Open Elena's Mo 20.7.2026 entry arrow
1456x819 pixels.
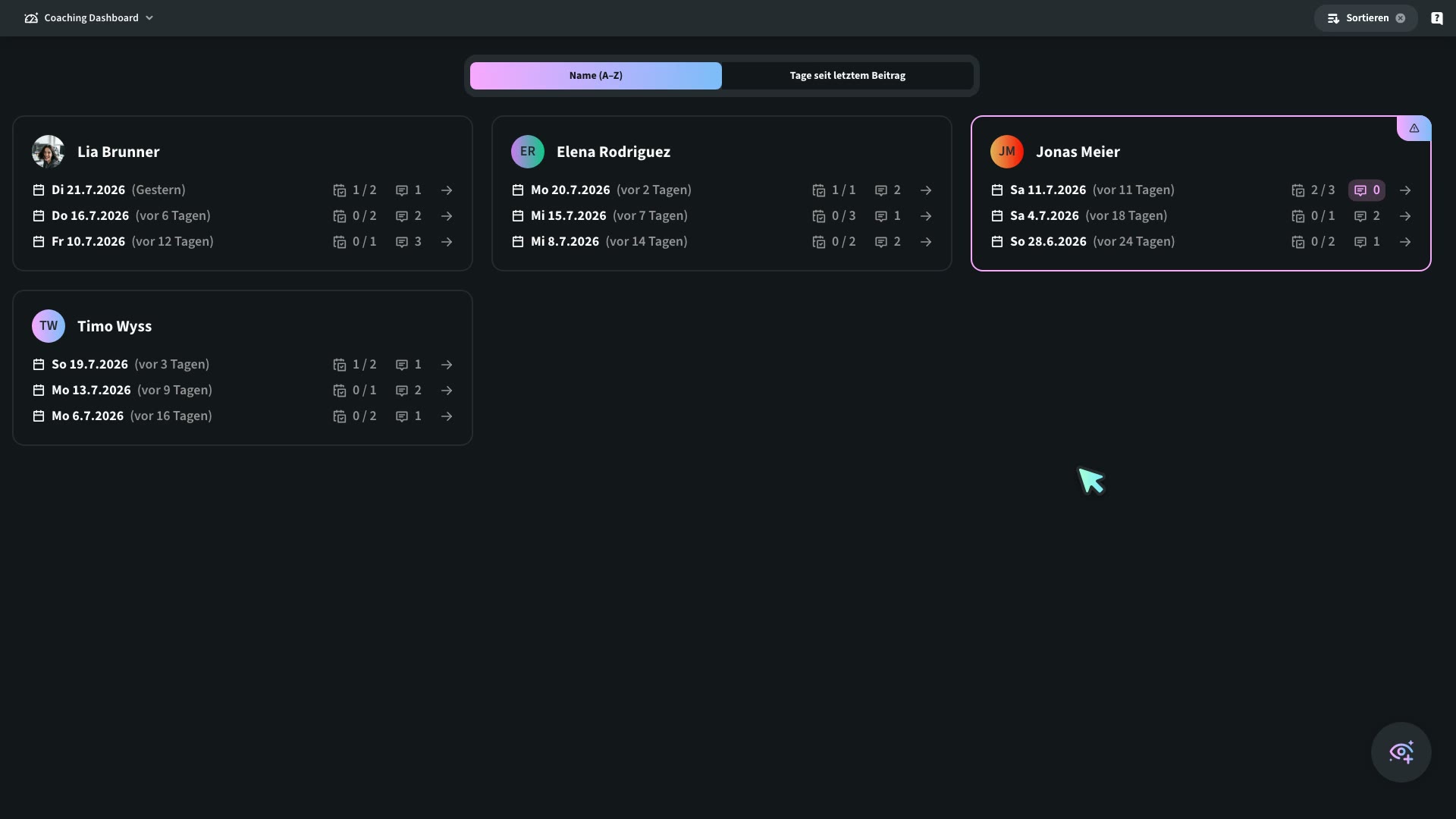point(926,190)
